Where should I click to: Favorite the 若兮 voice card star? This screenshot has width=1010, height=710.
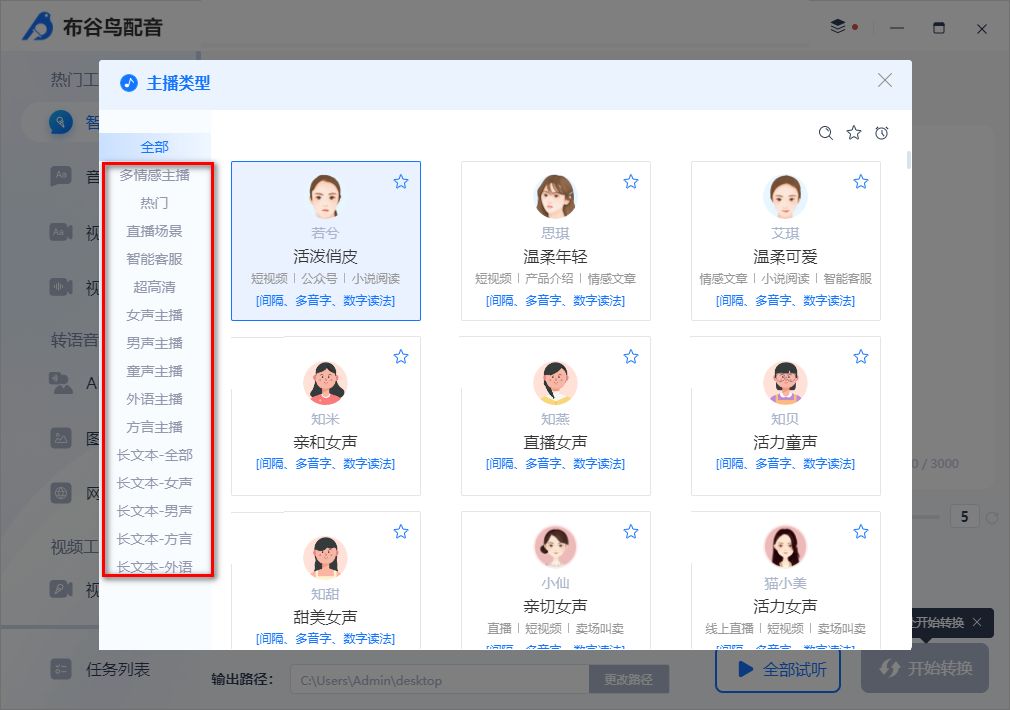click(401, 182)
